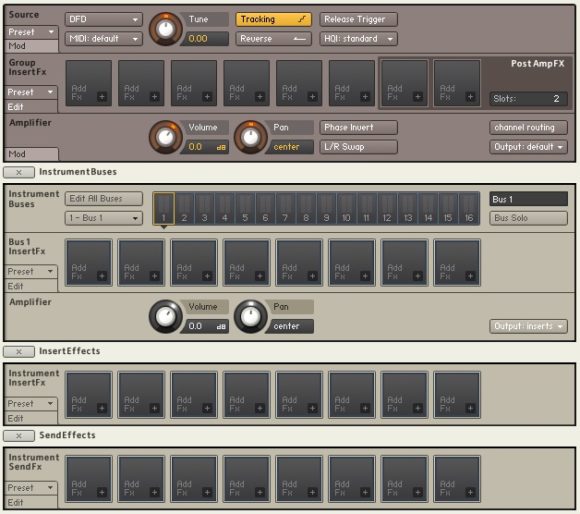Open the HQI: standard dropdown
This screenshot has width=580, height=514.
point(358,38)
